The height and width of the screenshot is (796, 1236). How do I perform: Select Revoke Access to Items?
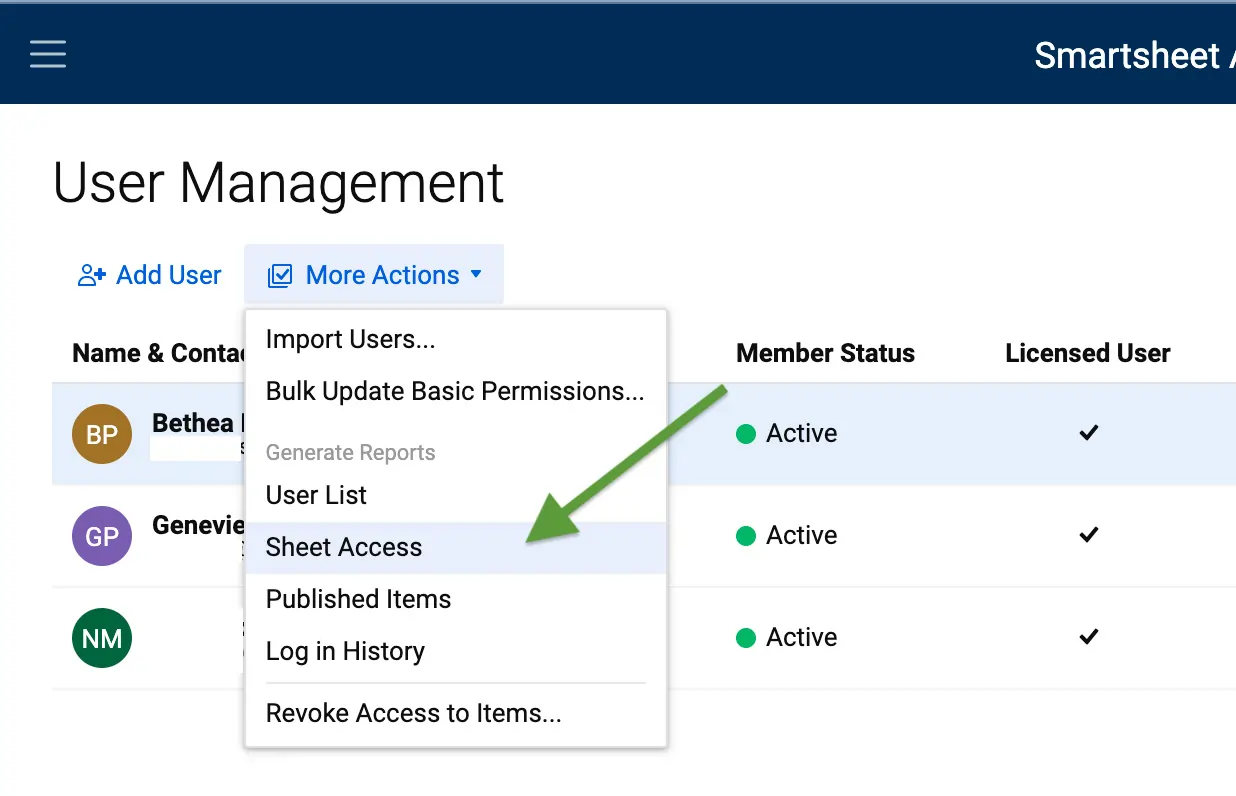[x=456, y=714]
